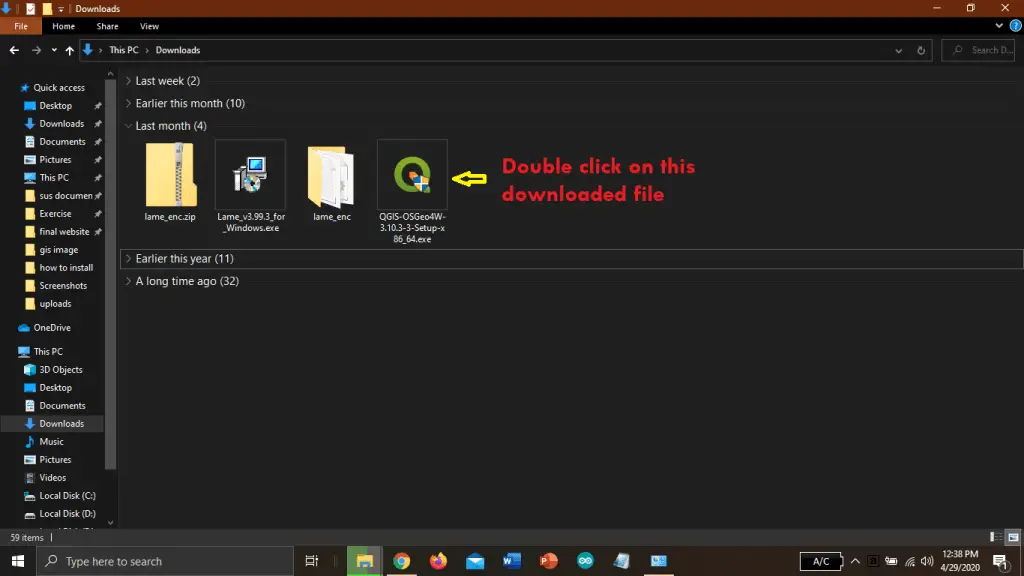The image size is (1024, 576).
Task: Open 3D Objects under This PC
Action: (x=61, y=370)
